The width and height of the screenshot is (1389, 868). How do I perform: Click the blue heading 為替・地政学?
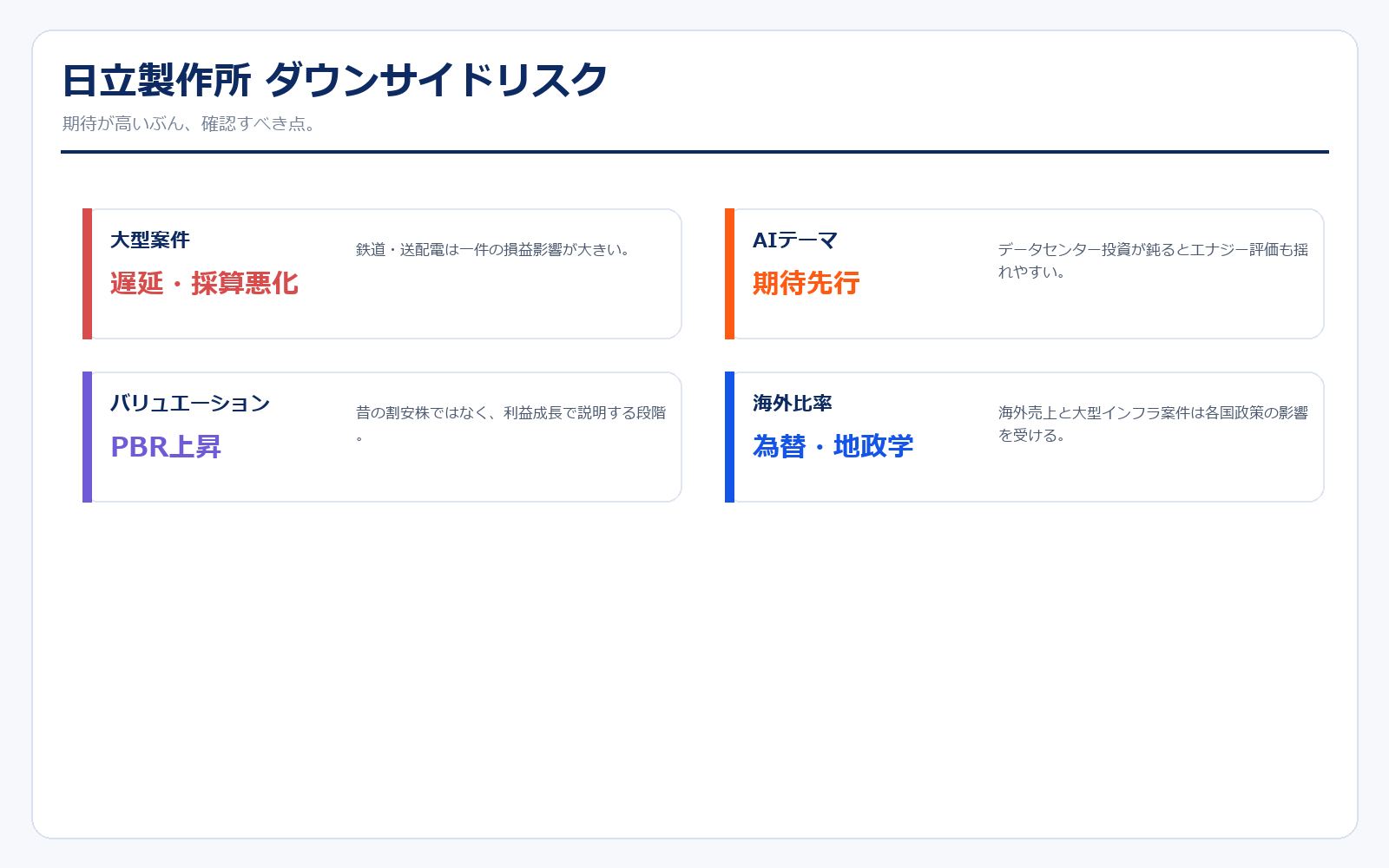pos(833,446)
